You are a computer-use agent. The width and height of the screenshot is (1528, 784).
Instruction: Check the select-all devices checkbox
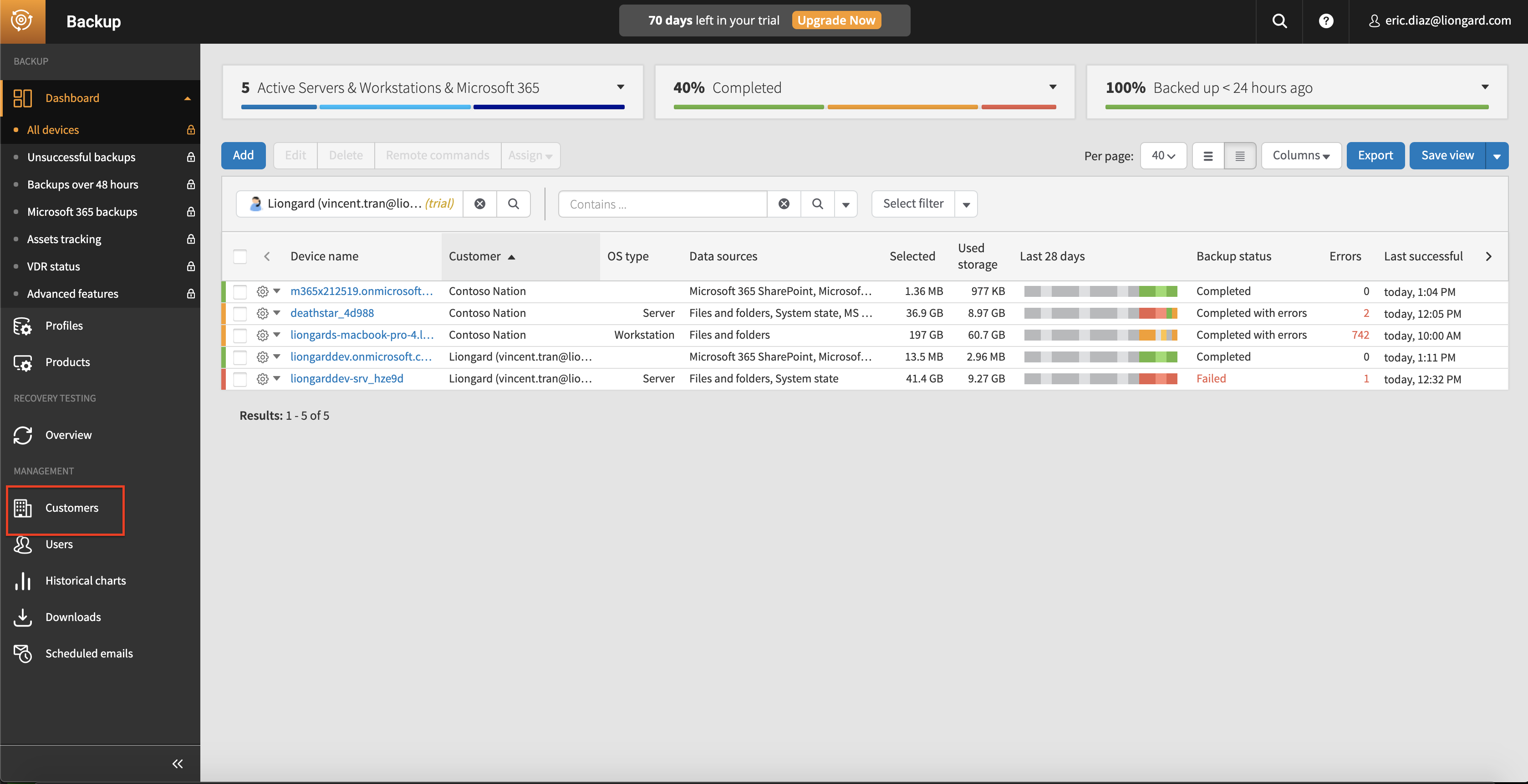(239, 257)
